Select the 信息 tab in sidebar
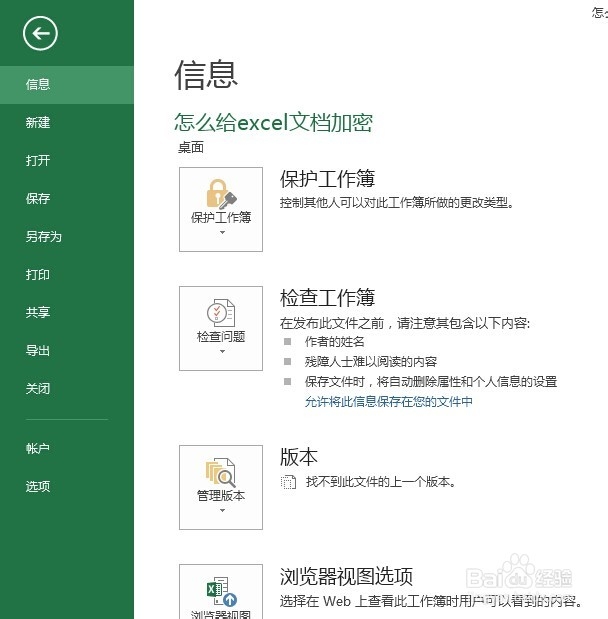Screen dimensions: 608x619 (x=67, y=84)
